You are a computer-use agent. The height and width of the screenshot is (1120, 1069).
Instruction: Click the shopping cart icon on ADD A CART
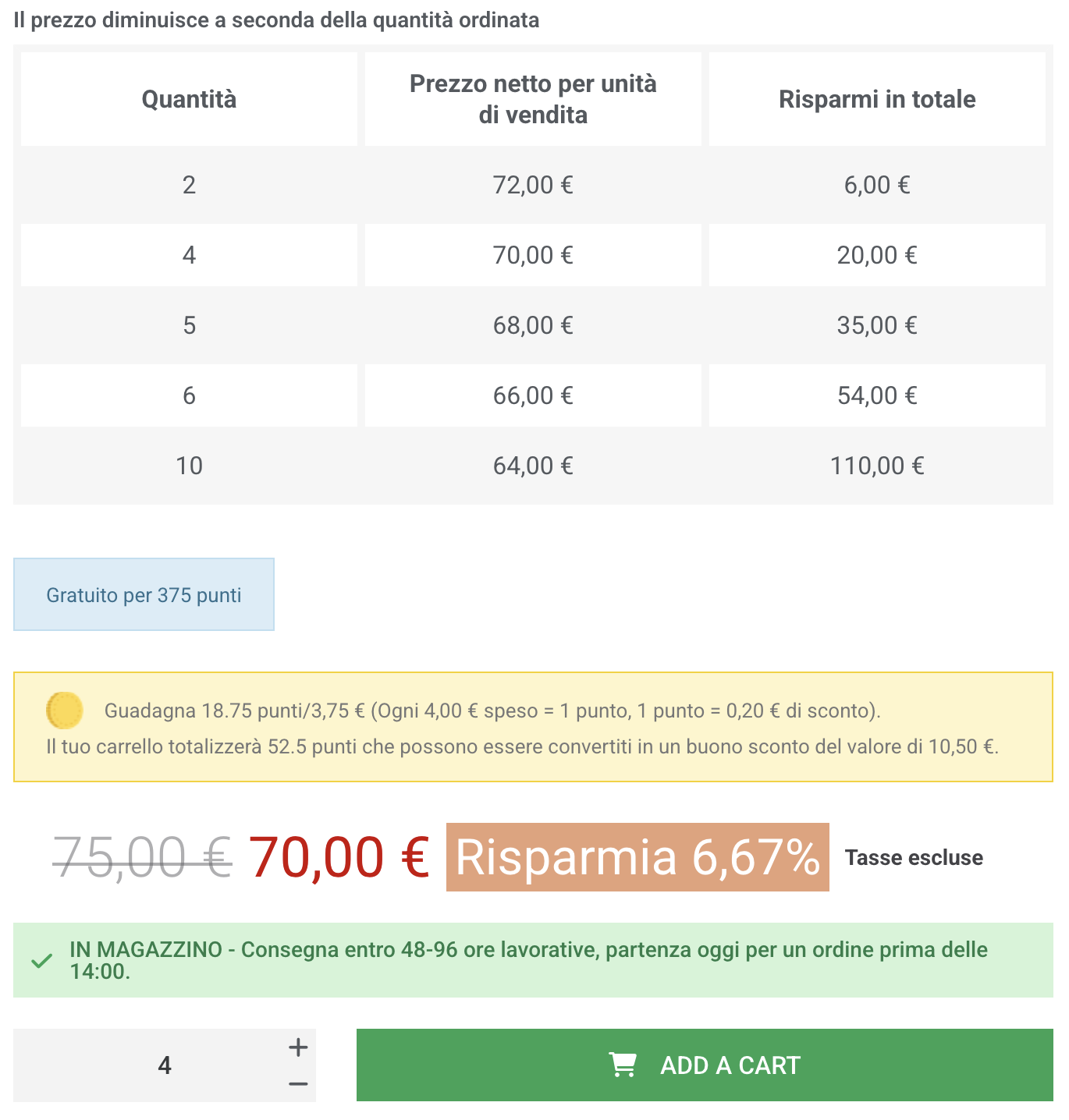622,1064
